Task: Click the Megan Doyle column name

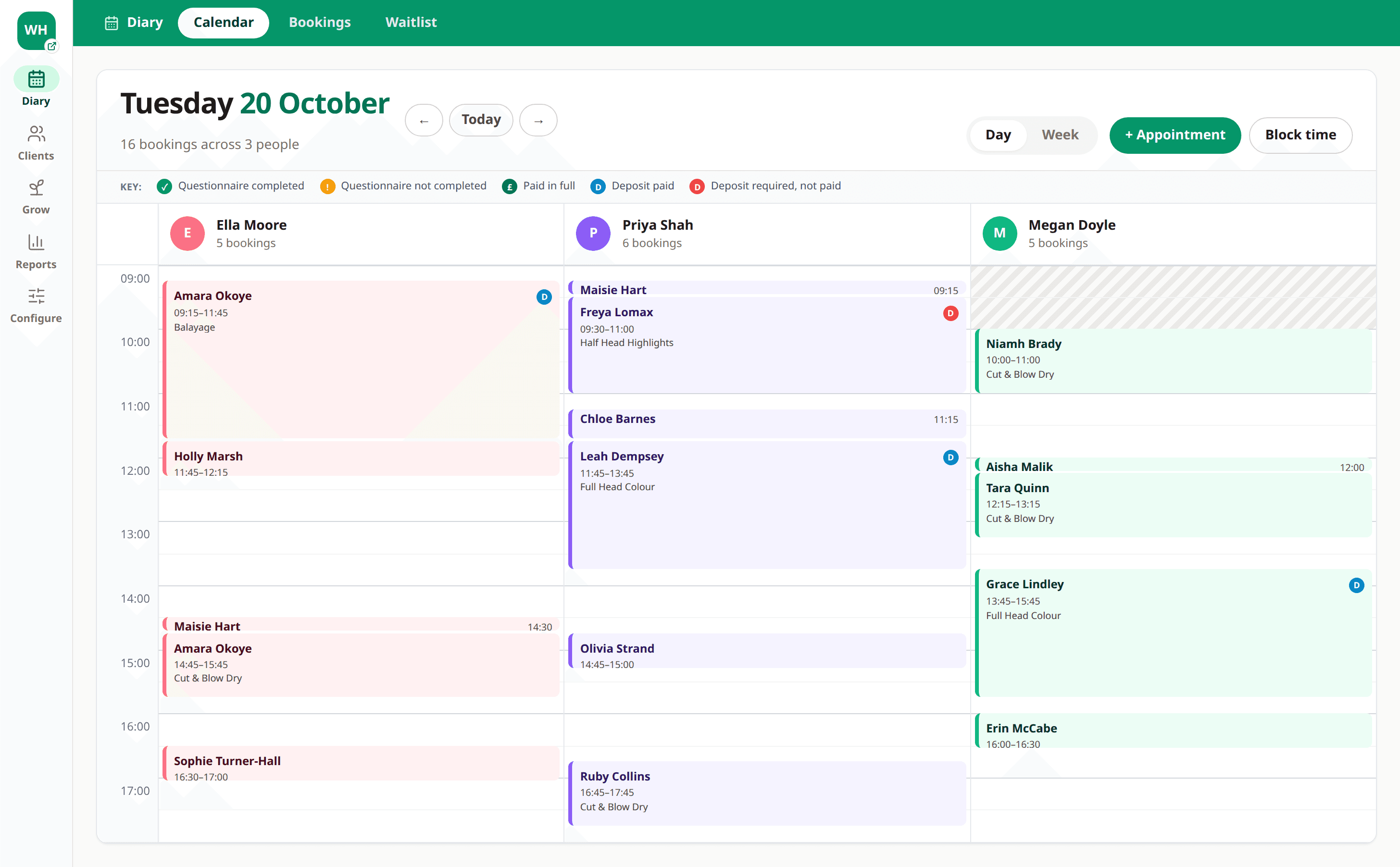Action: [x=1071, y=225]
